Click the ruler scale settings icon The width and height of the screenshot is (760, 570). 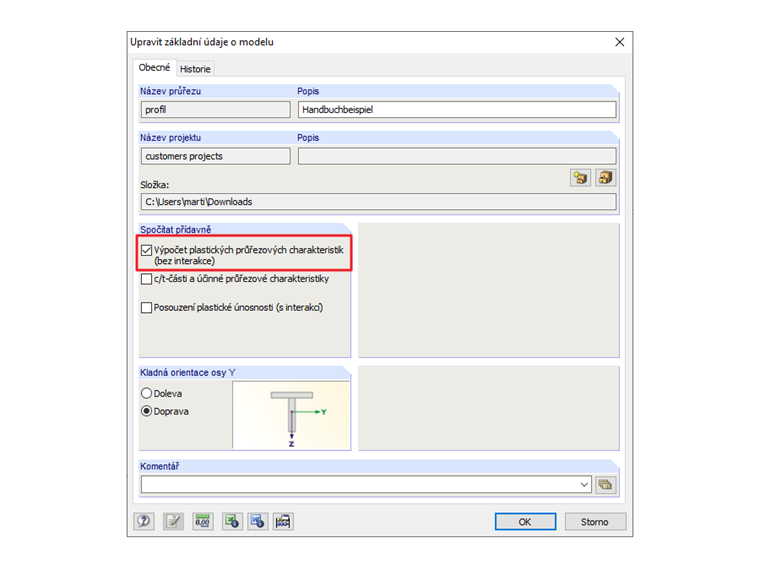coord(283,522)
